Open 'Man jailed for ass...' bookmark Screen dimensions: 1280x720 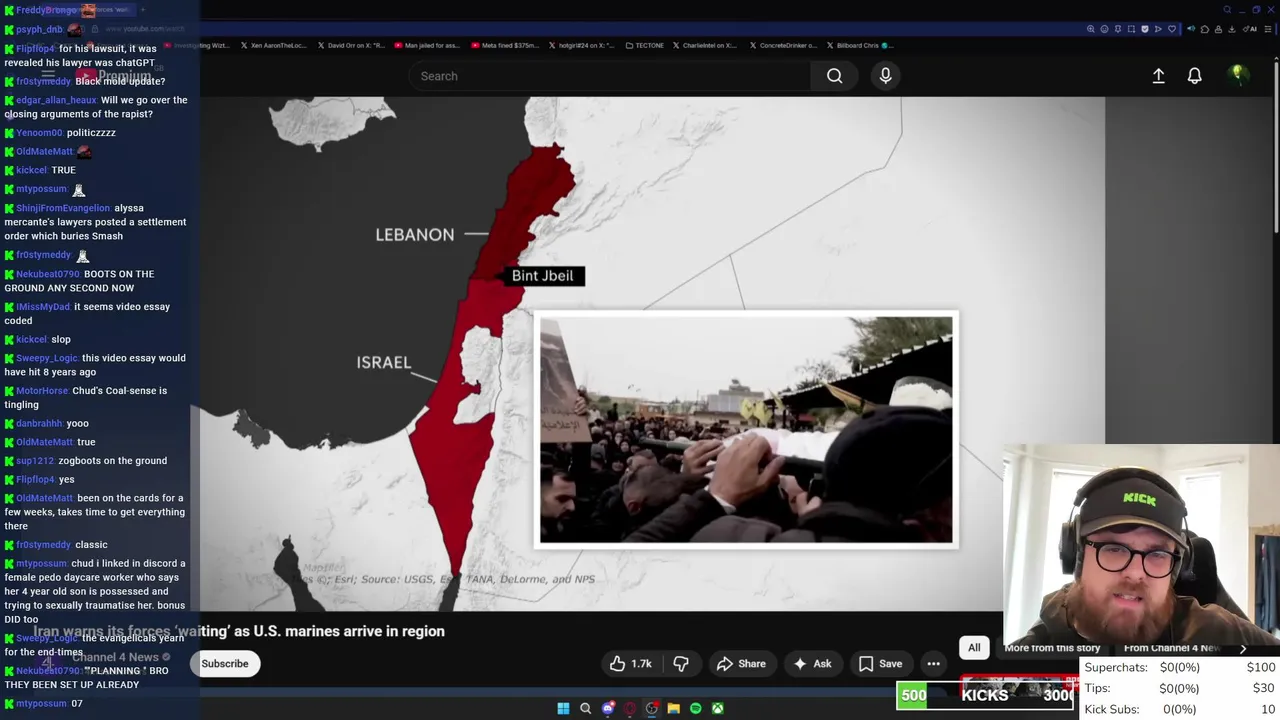[426, 45]
